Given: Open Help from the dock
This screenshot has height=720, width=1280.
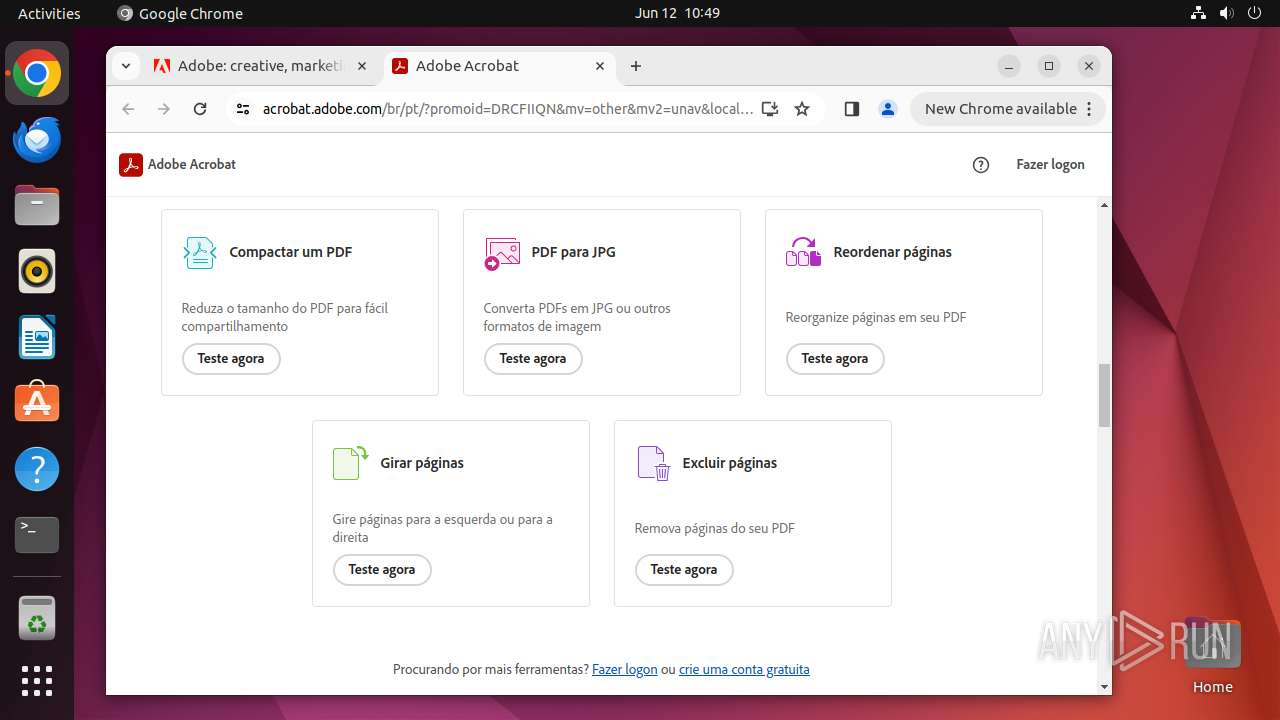Looking at the screenshot, I should coord(37,469).
